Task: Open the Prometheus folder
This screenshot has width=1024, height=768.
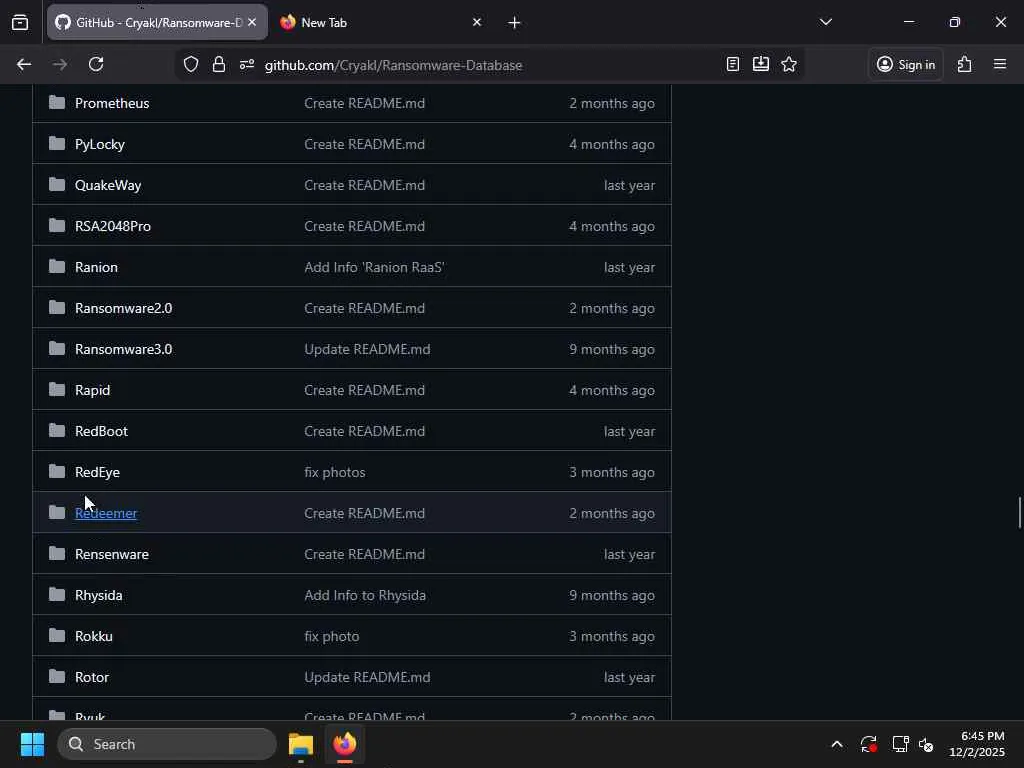Action: click(x=112, y=103)
